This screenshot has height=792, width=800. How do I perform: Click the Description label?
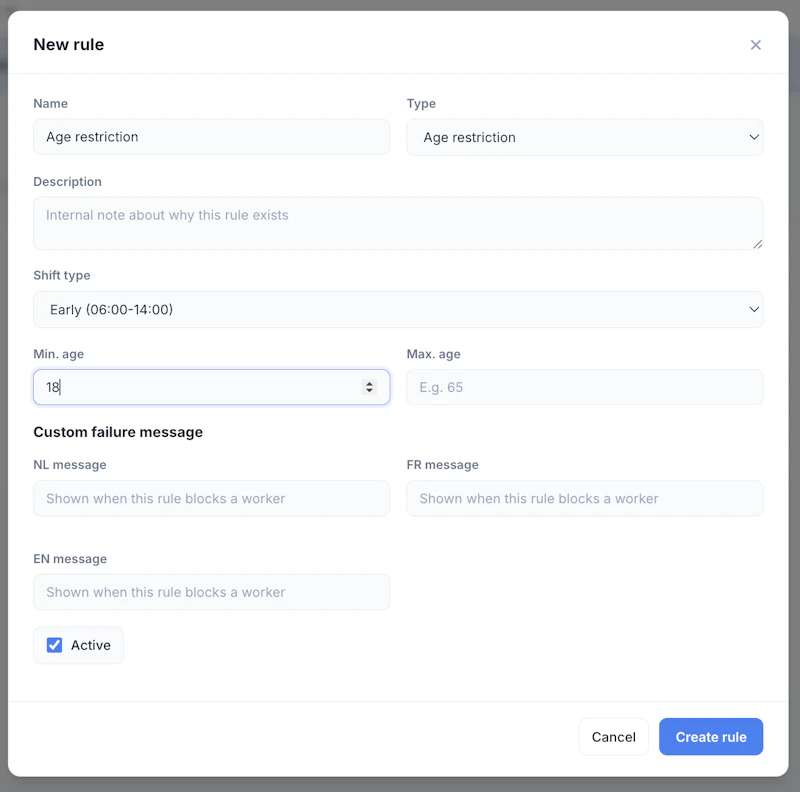pos(67,182)
